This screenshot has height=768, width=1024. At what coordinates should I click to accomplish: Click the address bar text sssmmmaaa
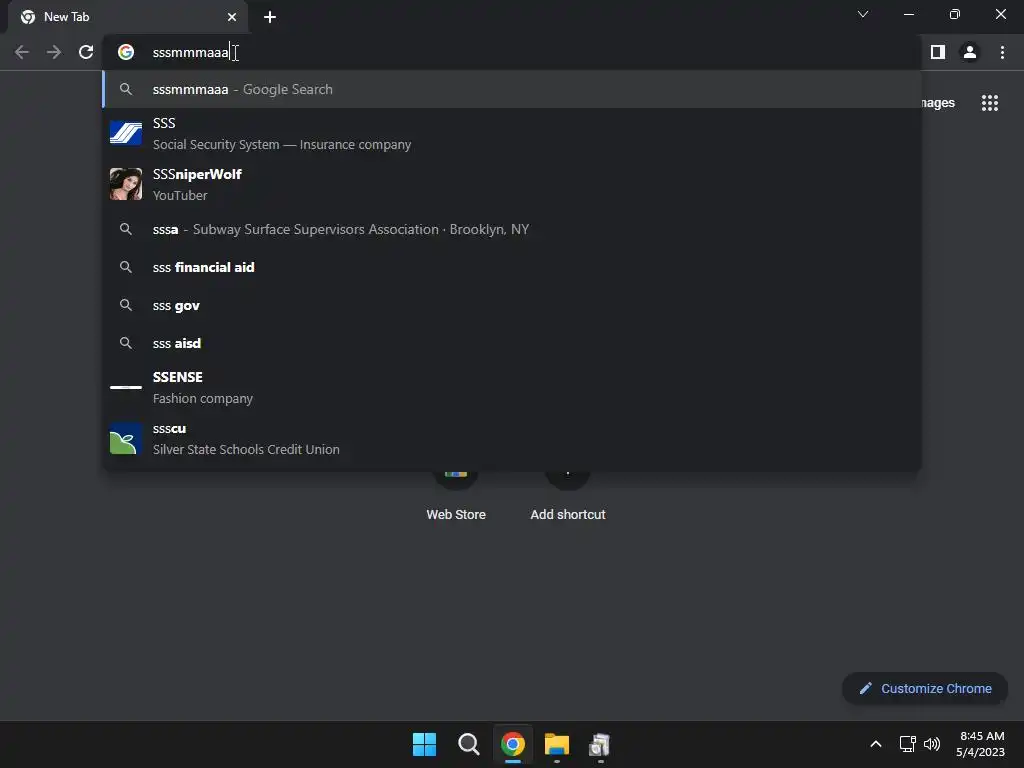(x=191, y=52)
